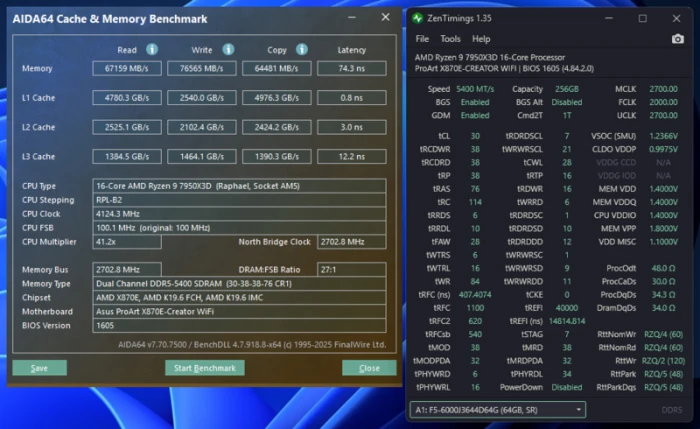Screen dimensions: 700x429
Task: Click the Write info icon
Action: click(x=228, y=50)
